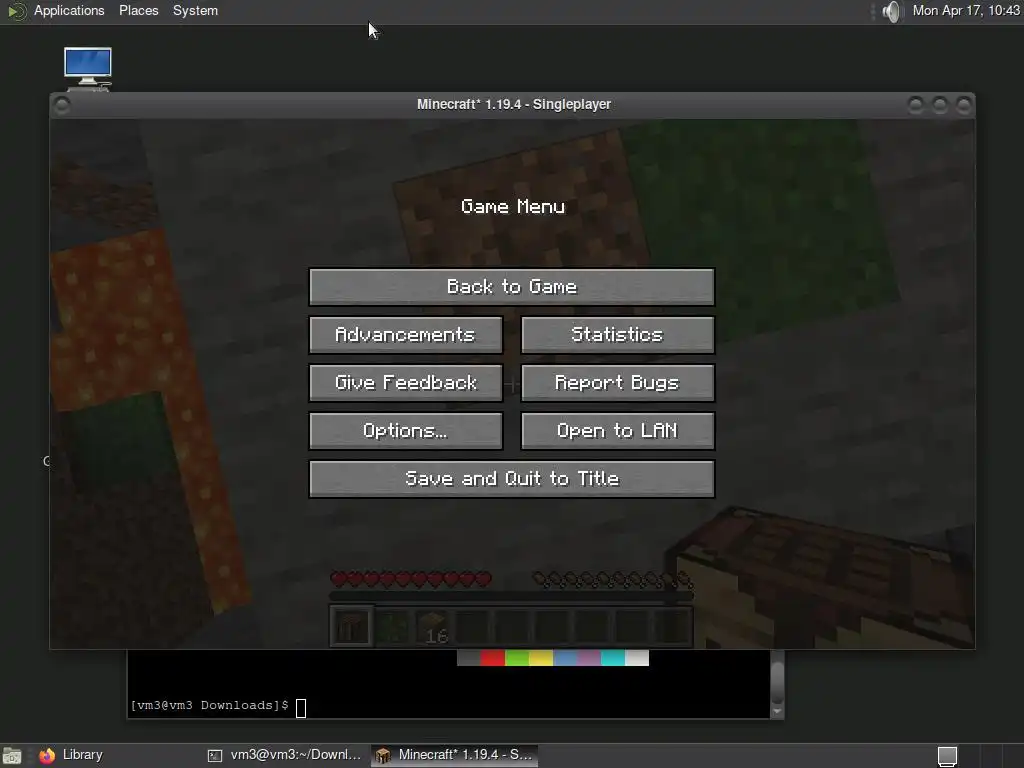Viewport: 1024px width, 768px height.
Task: Choose Save and Quit to Title
Action: click(511, 479)
